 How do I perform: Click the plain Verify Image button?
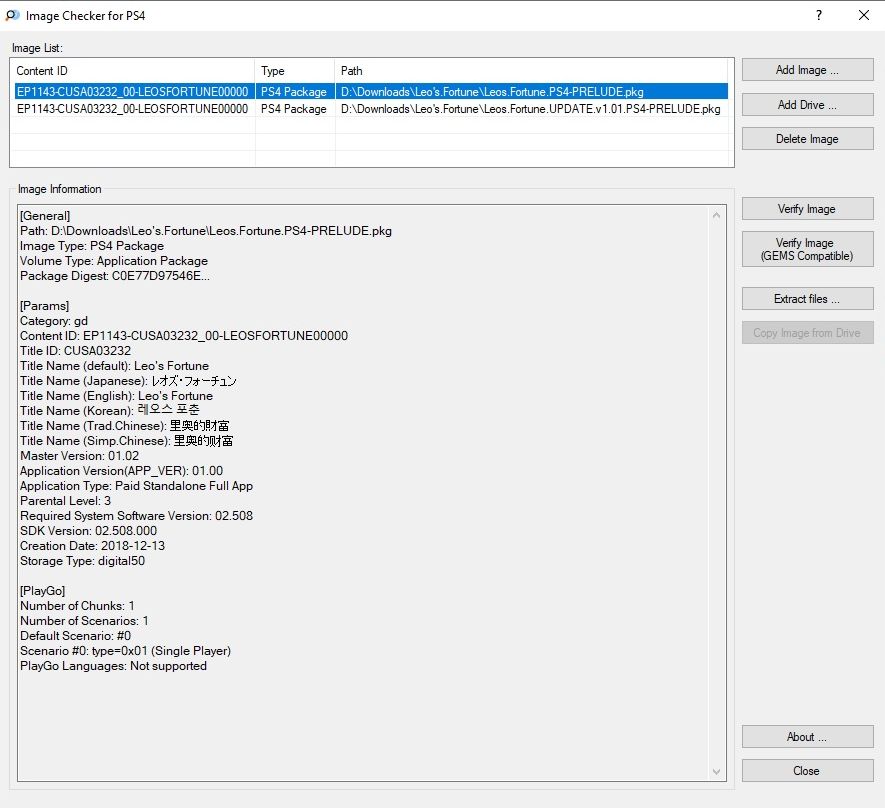807,209
